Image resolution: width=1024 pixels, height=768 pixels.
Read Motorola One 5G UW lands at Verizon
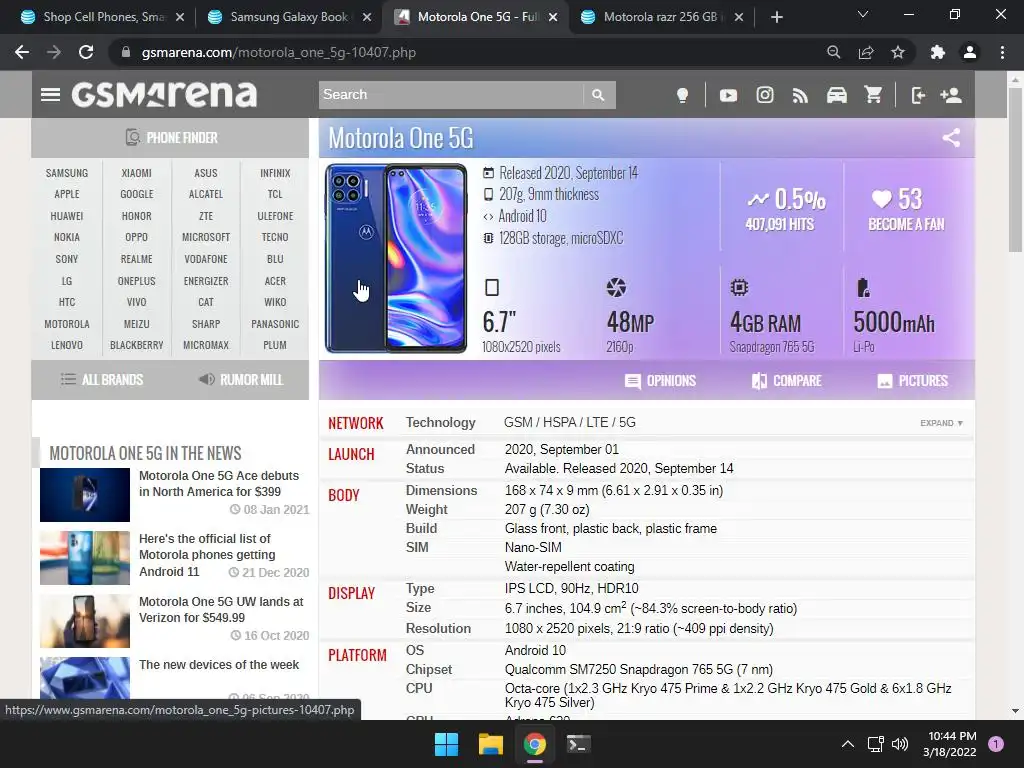tap(221, 609)
